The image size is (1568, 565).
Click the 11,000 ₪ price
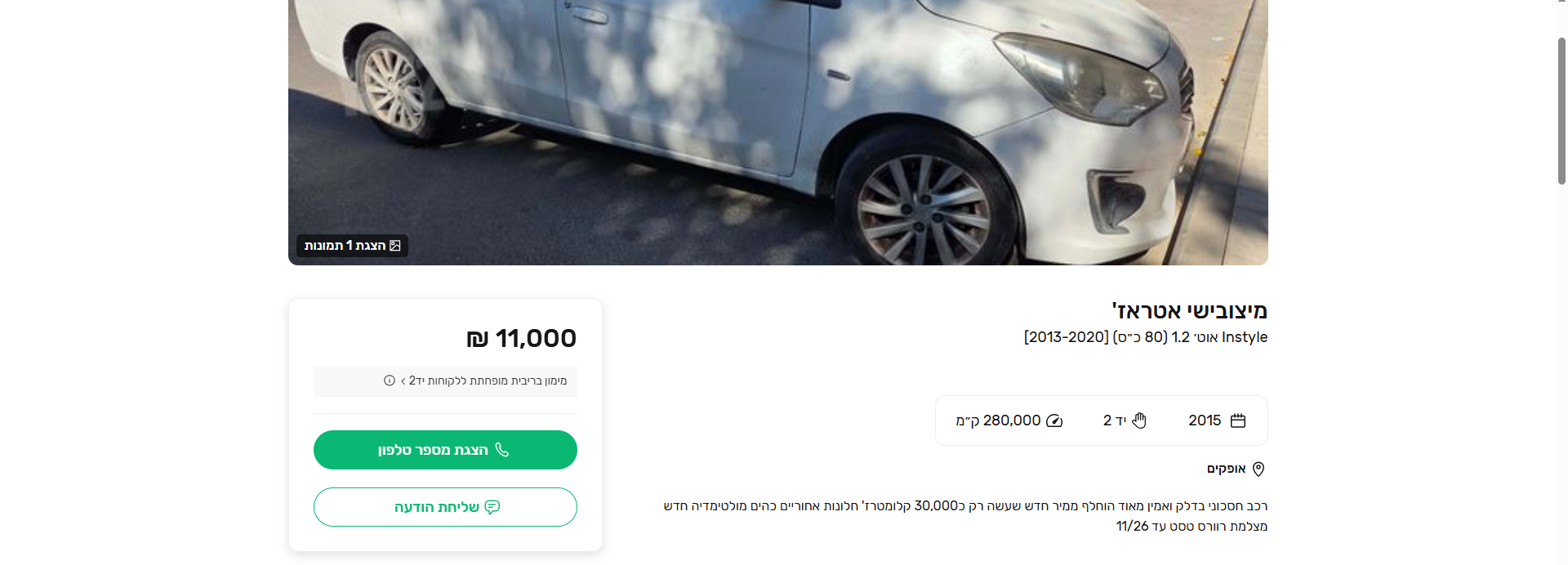pos(521,338)
